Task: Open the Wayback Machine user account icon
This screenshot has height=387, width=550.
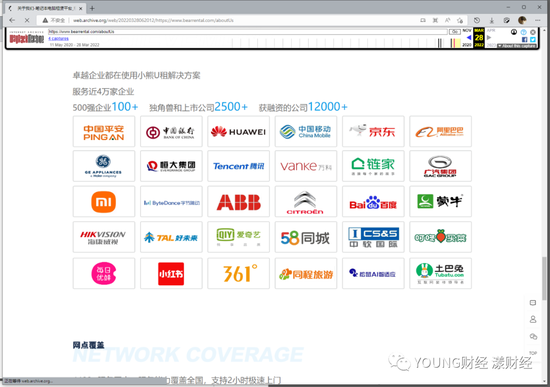Action: (514, 32)
